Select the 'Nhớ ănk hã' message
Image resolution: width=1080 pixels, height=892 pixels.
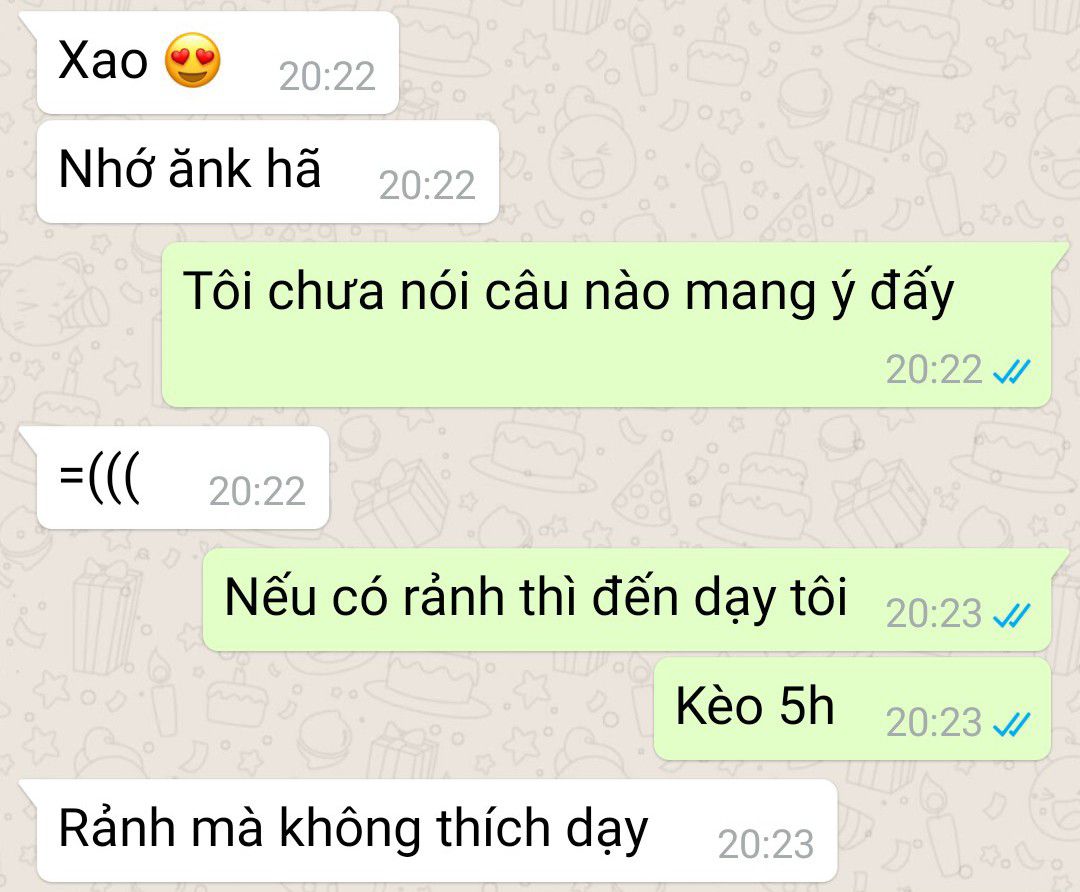267,172
